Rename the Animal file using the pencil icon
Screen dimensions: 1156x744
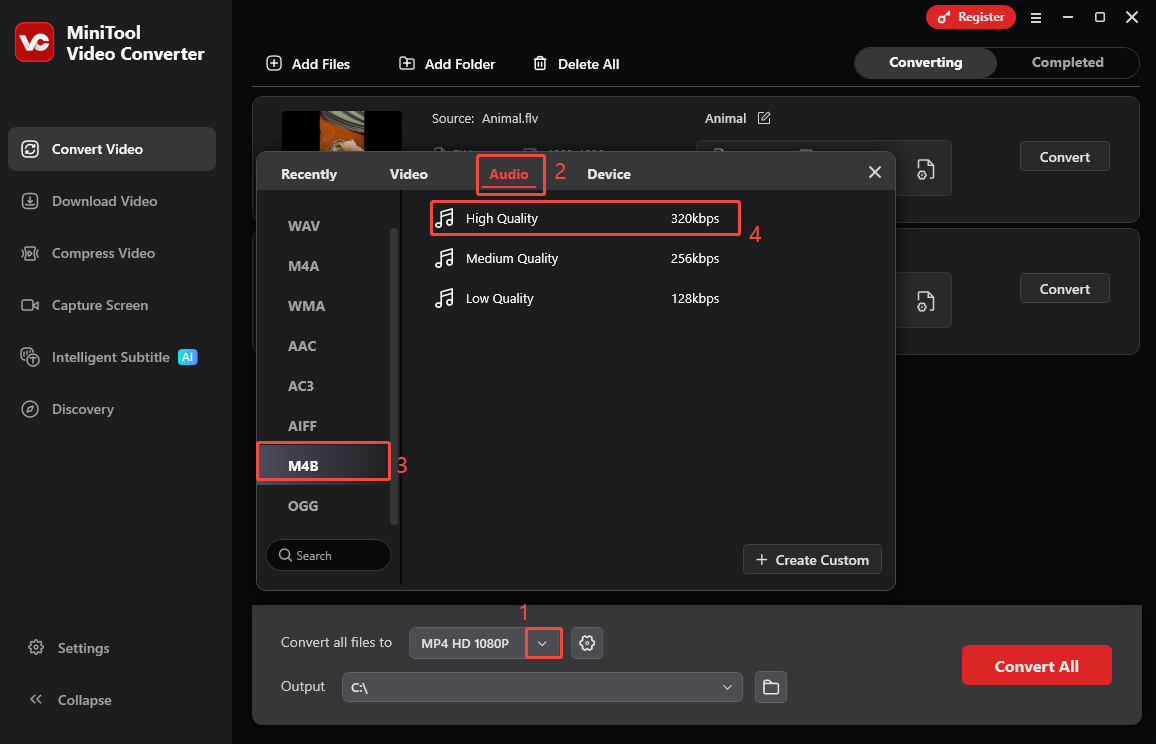click(x=764, y=118)
